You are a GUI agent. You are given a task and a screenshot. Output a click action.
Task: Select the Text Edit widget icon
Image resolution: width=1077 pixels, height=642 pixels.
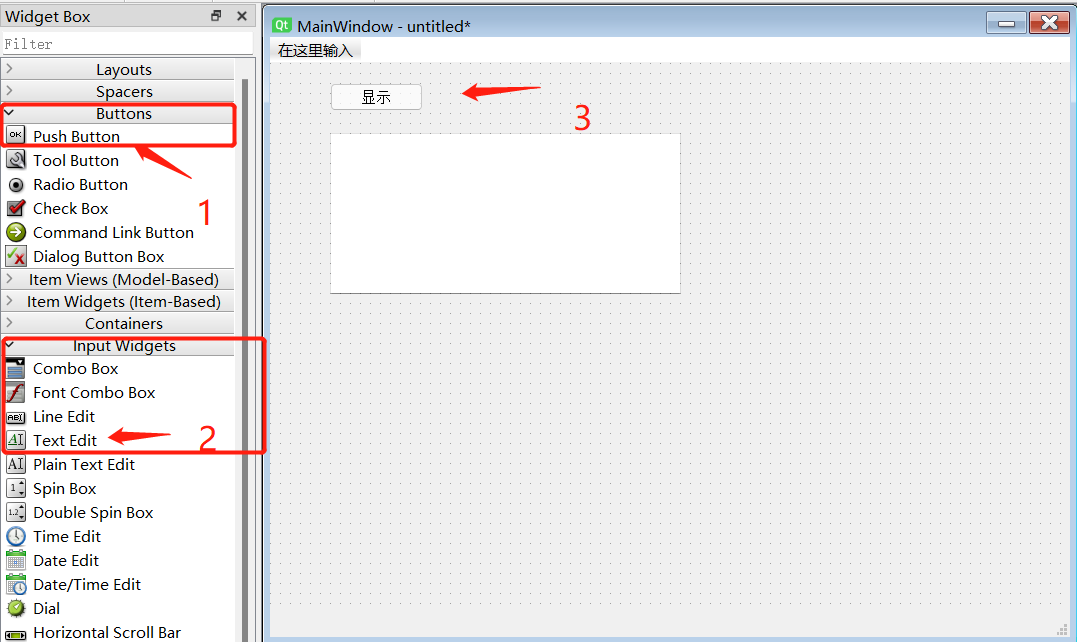(x=16, y=440)
